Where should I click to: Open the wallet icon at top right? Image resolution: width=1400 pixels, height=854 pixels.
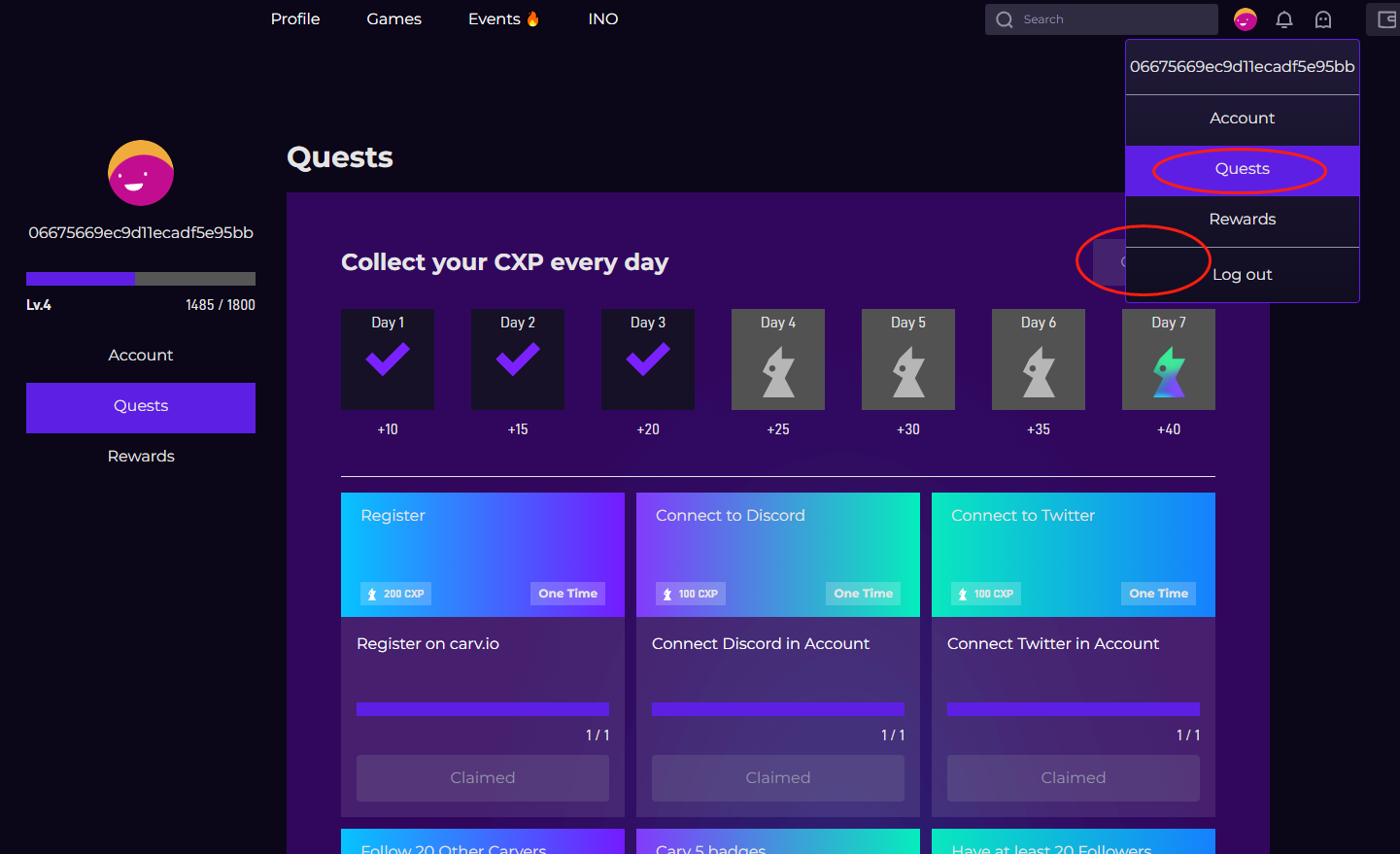[1386, 19]
